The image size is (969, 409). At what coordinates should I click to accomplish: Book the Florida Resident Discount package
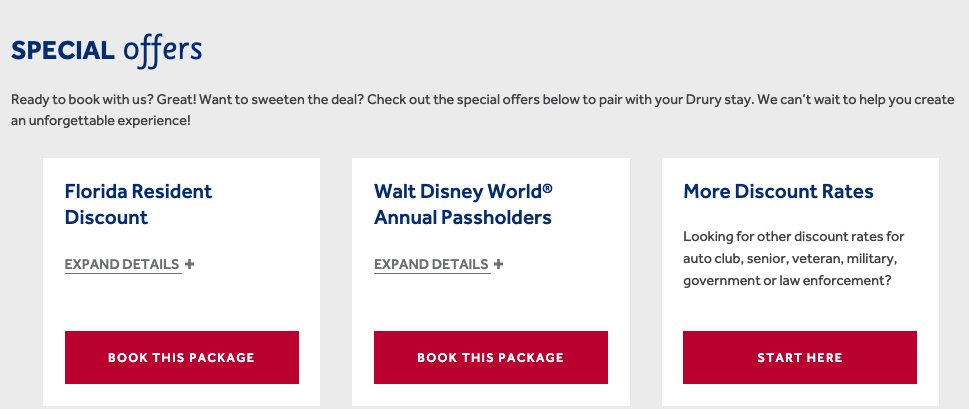[x=181, y=357]
